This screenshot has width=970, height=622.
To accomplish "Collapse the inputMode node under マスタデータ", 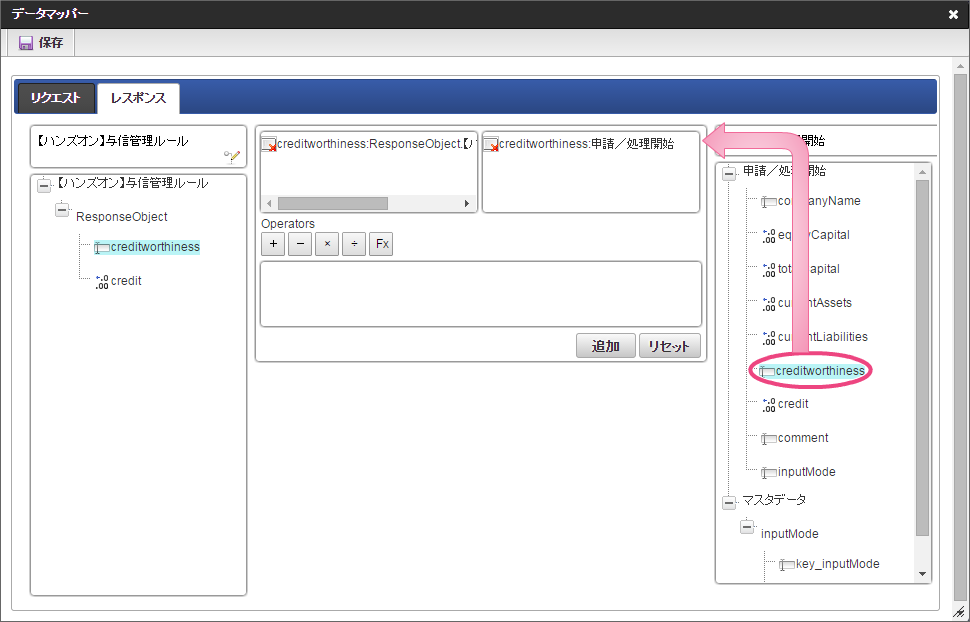I will (747, 528).
